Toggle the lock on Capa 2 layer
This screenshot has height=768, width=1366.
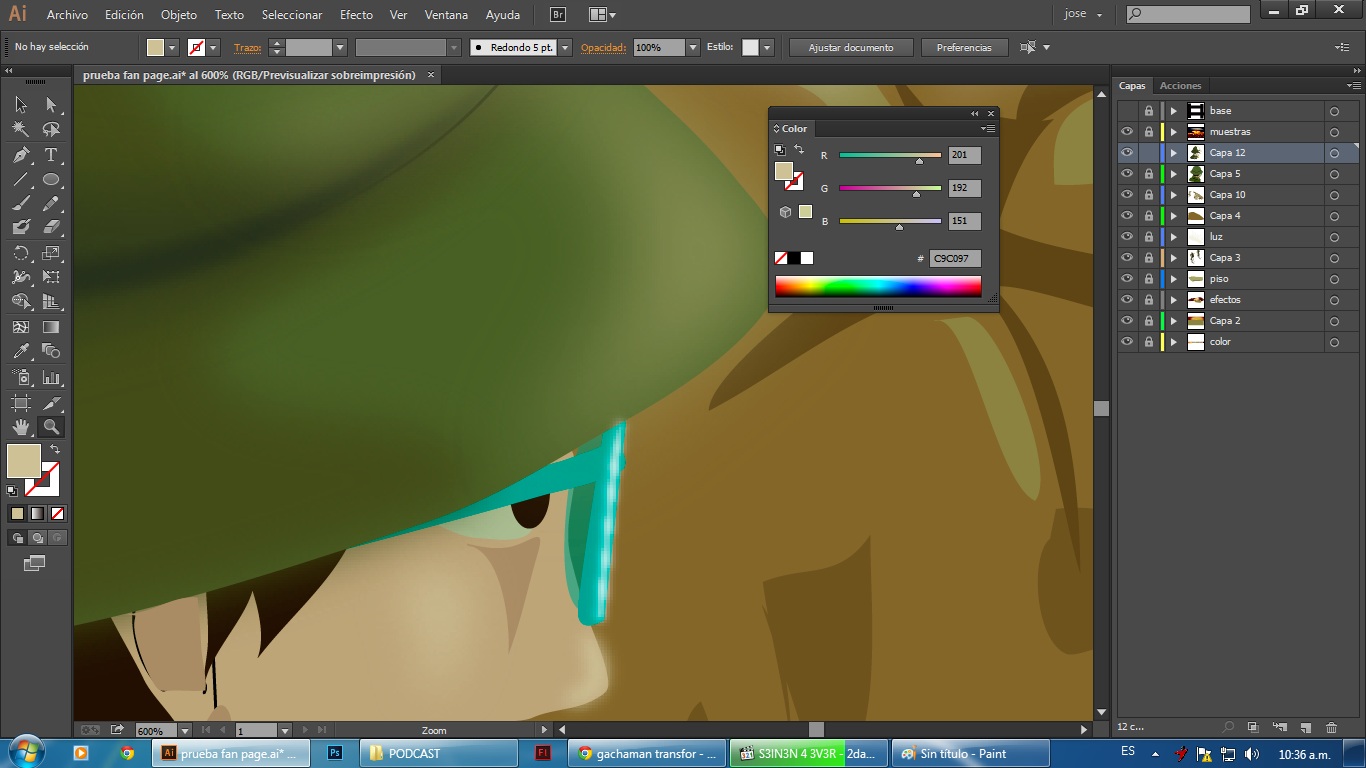click(1148, 321)
